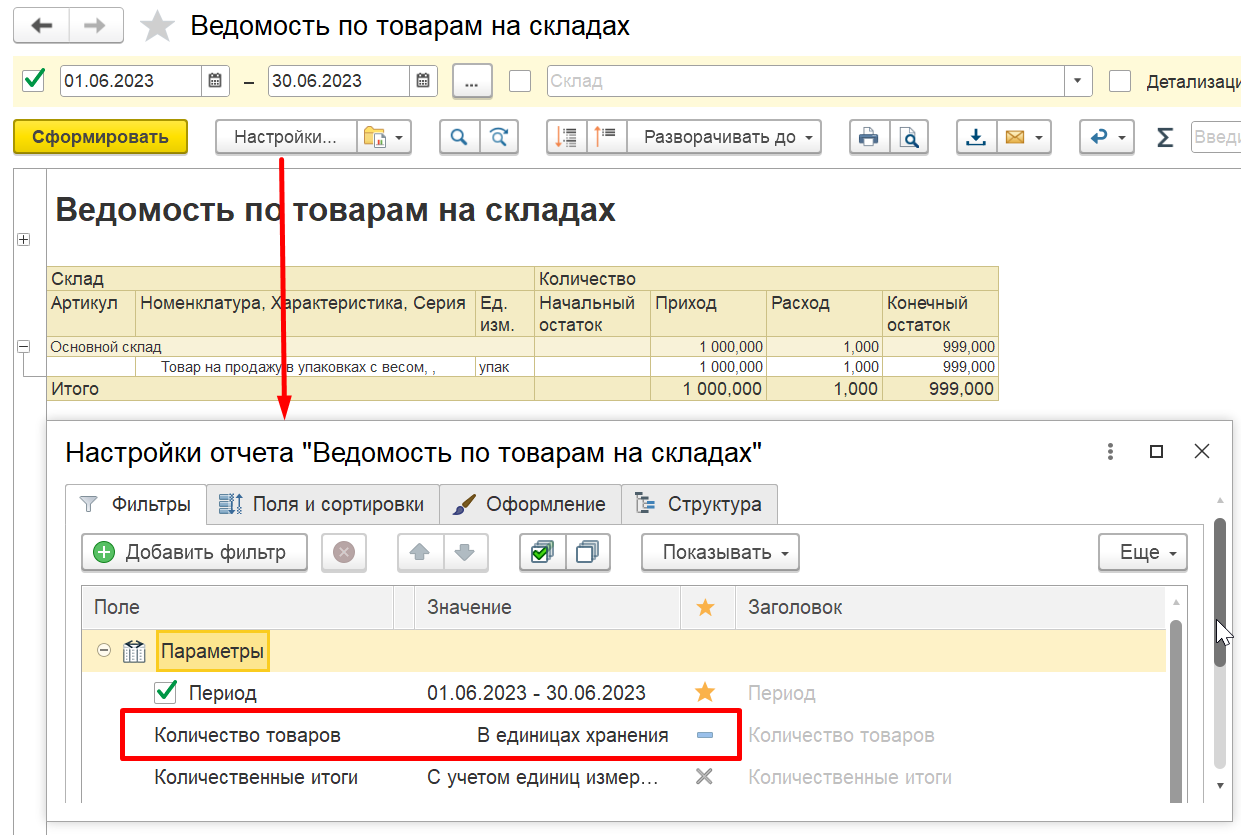Image resolution: width=1241 pixels, height=835 pixels.
Task: Click settings dialog vertical scrollbar
Action: coord(1219,592)
